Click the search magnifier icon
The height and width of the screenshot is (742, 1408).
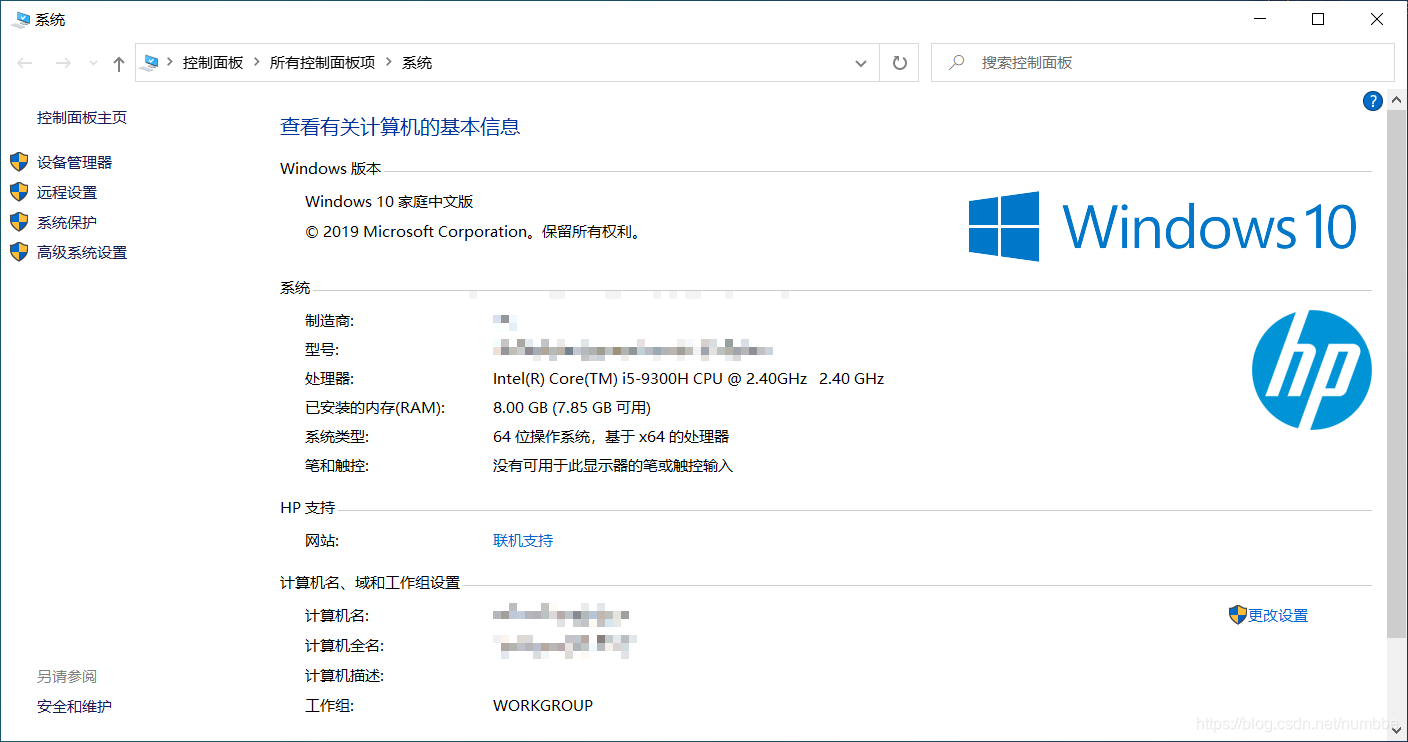tap(957, 62)
